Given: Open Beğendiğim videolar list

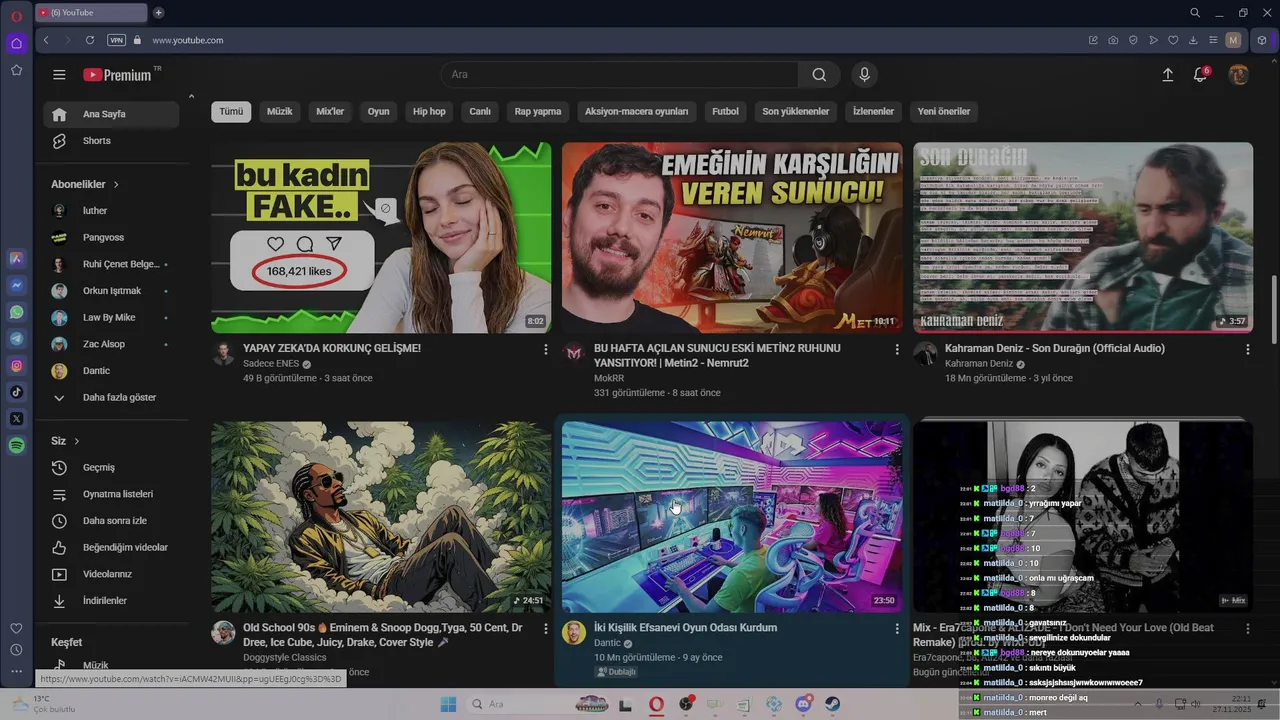Looking at the screenshot, I should (x=111, y=548).
